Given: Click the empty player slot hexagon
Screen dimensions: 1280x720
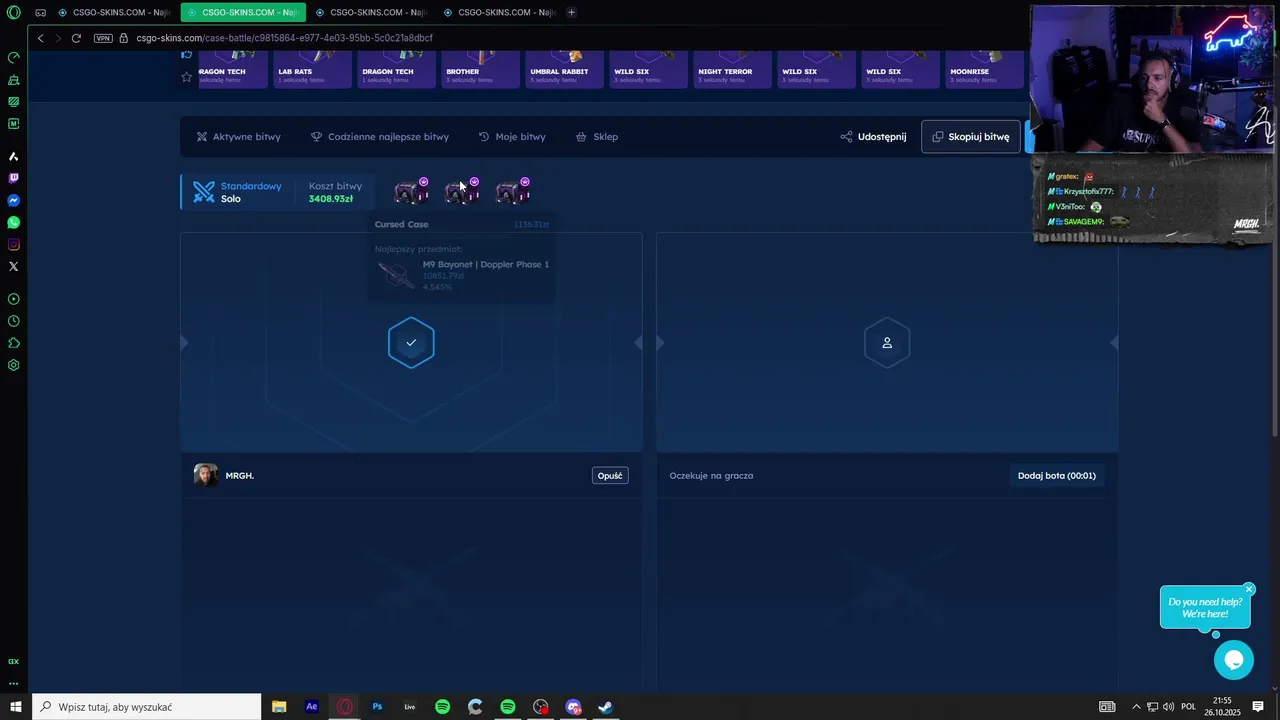Looking at the screenshot, I should tap(887, 343).
